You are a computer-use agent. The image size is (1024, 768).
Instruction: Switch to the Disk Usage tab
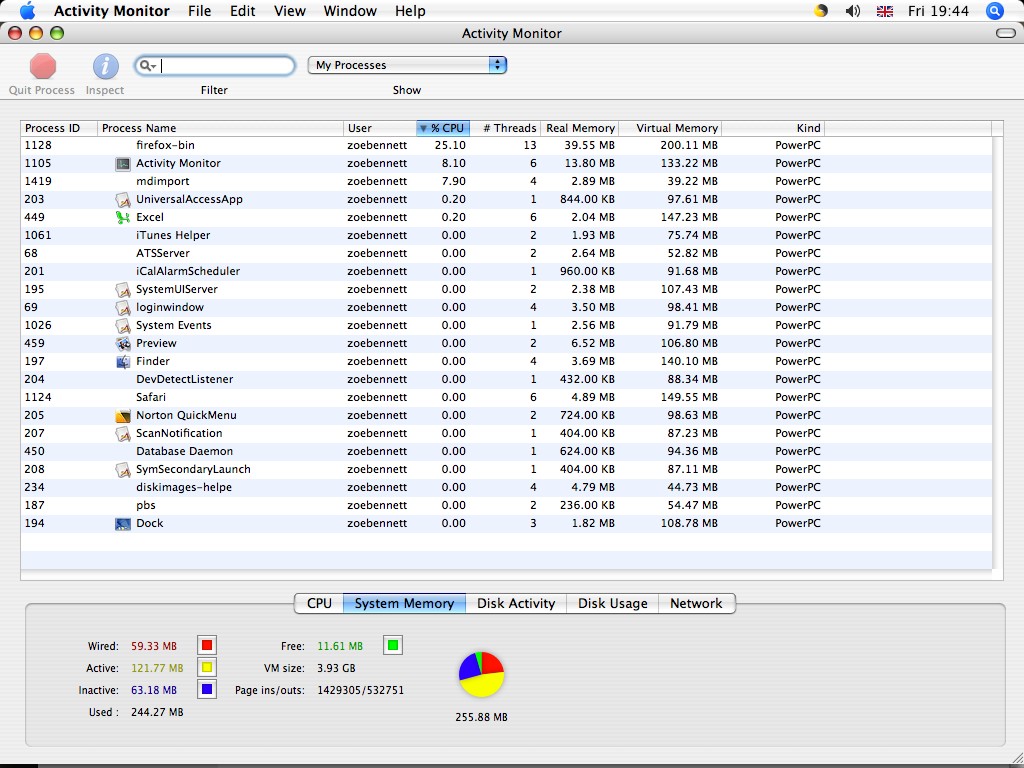[613, 603]
